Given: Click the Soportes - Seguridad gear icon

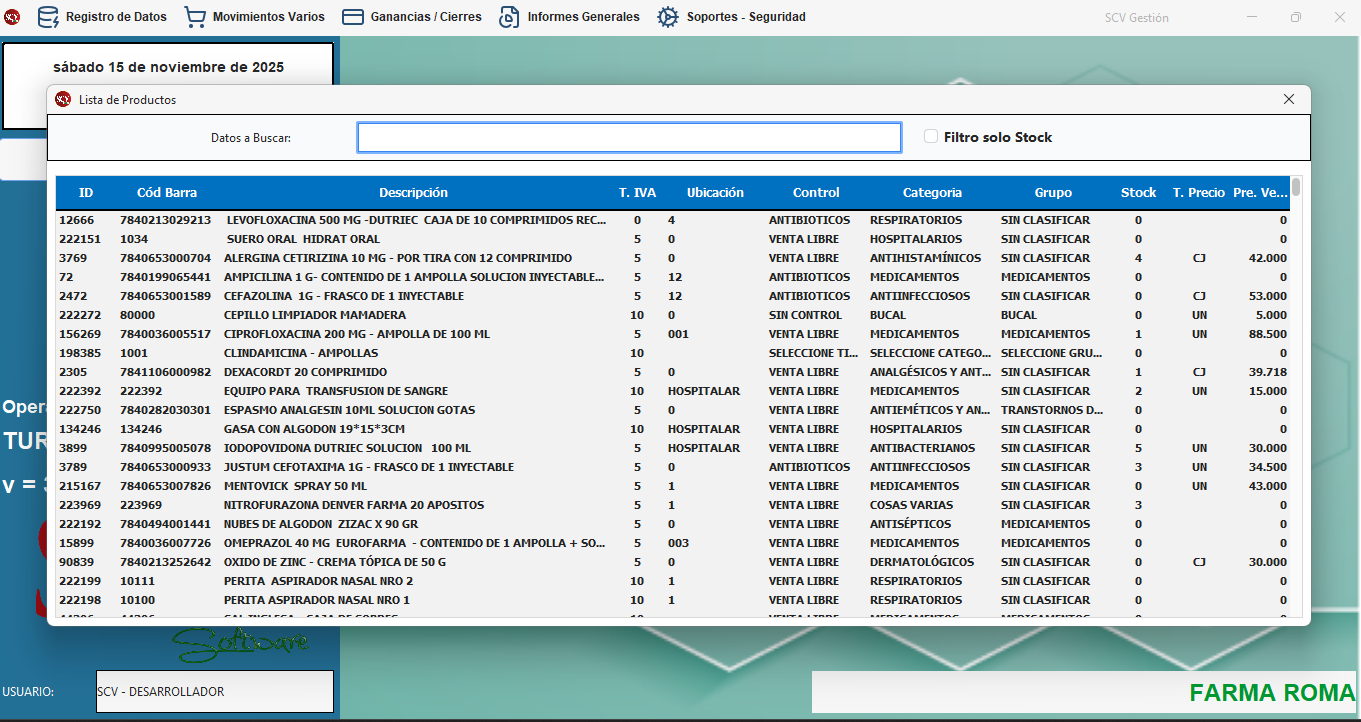Looking at the screenshot, I should (x=668, y=17).
